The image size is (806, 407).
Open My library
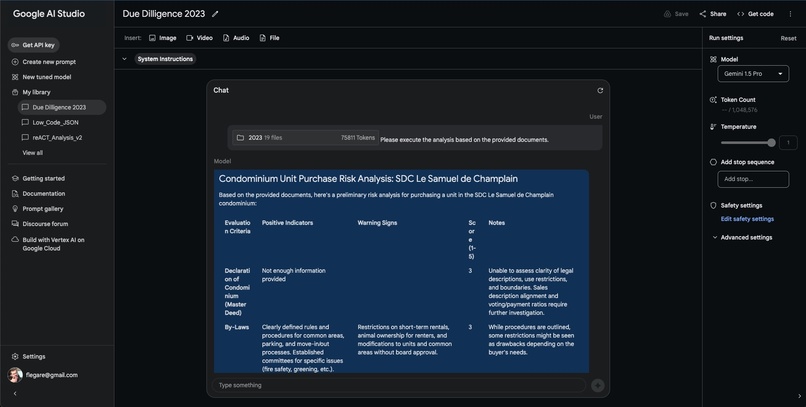pos(31,92)
